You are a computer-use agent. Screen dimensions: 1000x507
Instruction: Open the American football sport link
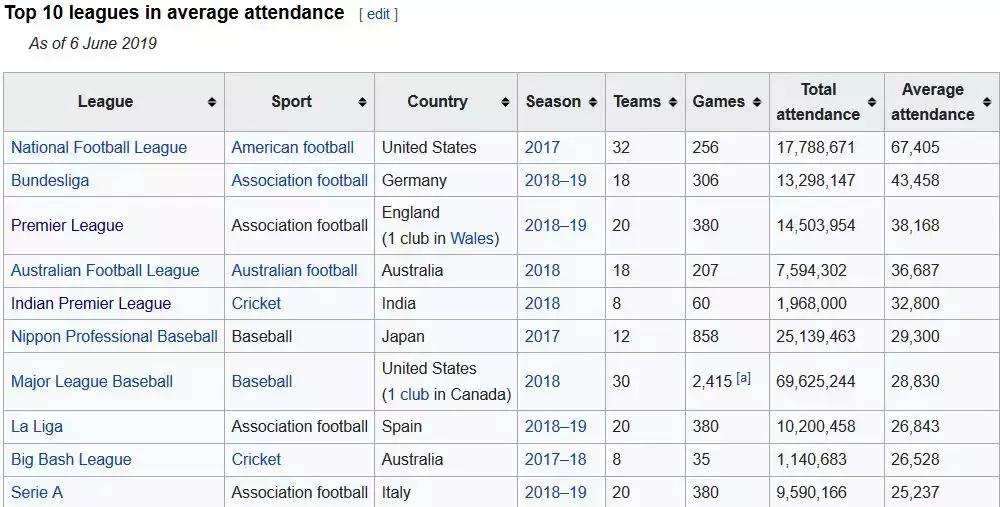tap(292, 147)
